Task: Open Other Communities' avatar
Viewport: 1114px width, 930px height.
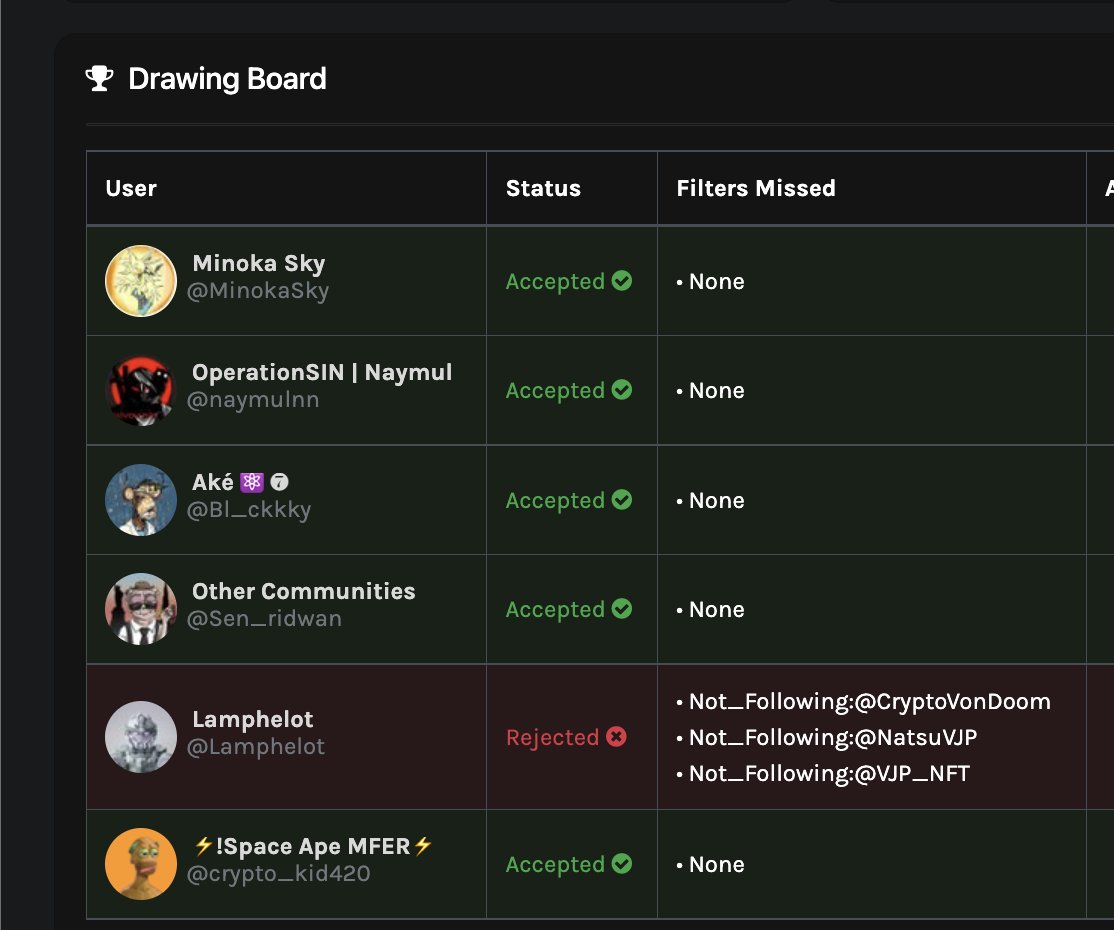Action: (141, 609)
